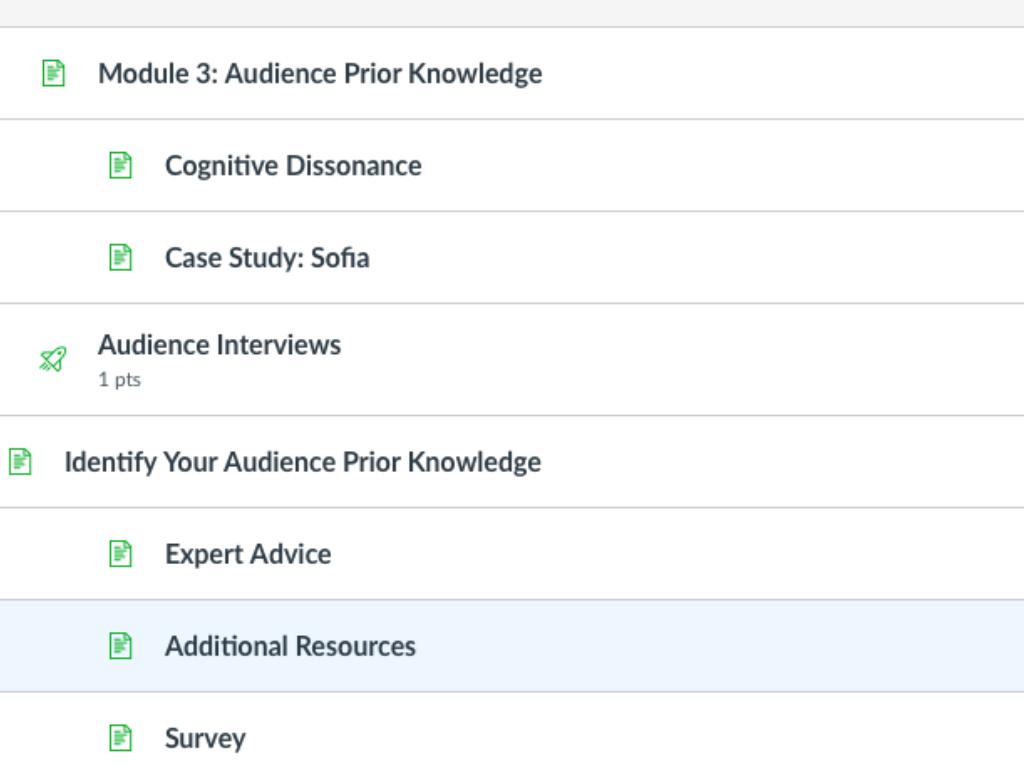Click the page icon beside Module 3 title
The height and width of the screenshot is (768, 1024).
(53, 74)
